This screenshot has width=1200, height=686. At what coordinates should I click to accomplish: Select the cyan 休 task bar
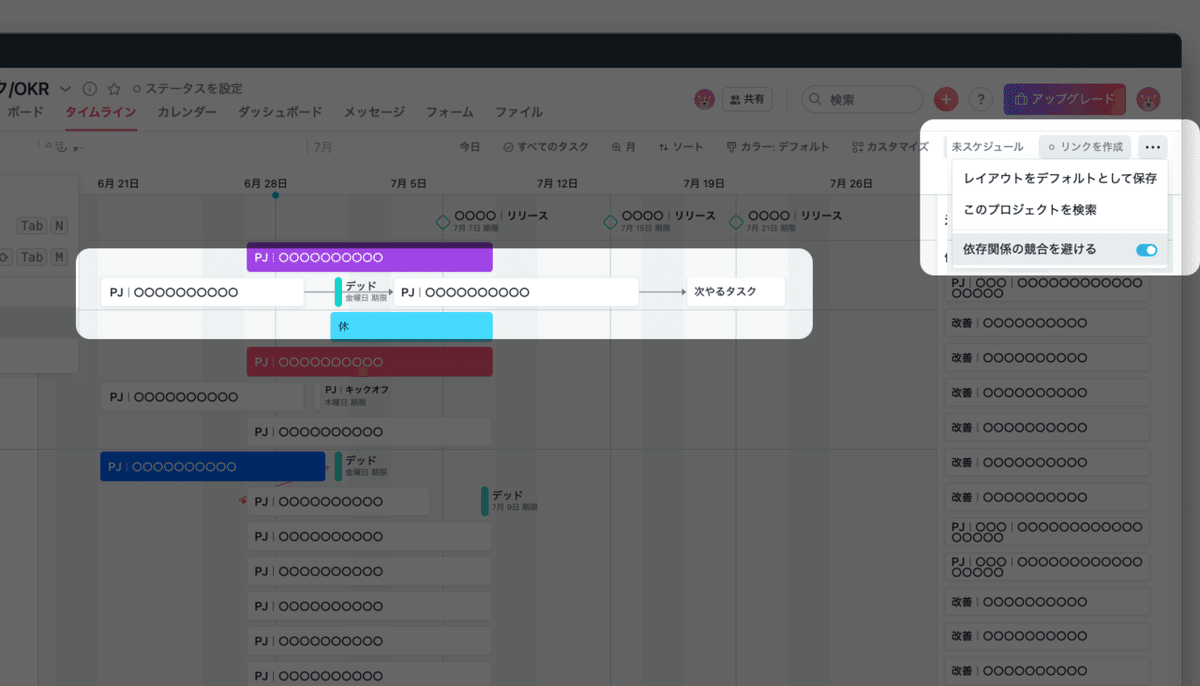tap(411, 326)
